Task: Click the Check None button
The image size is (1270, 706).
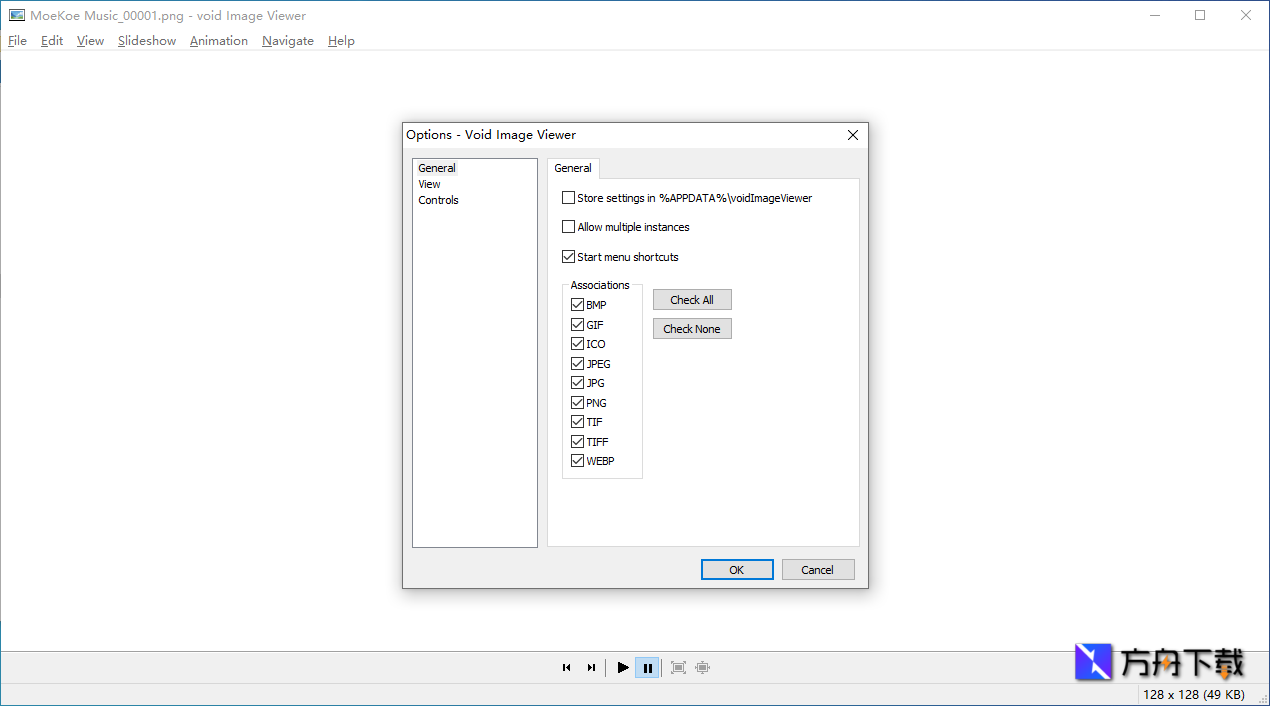Action: tap(692, 329)
